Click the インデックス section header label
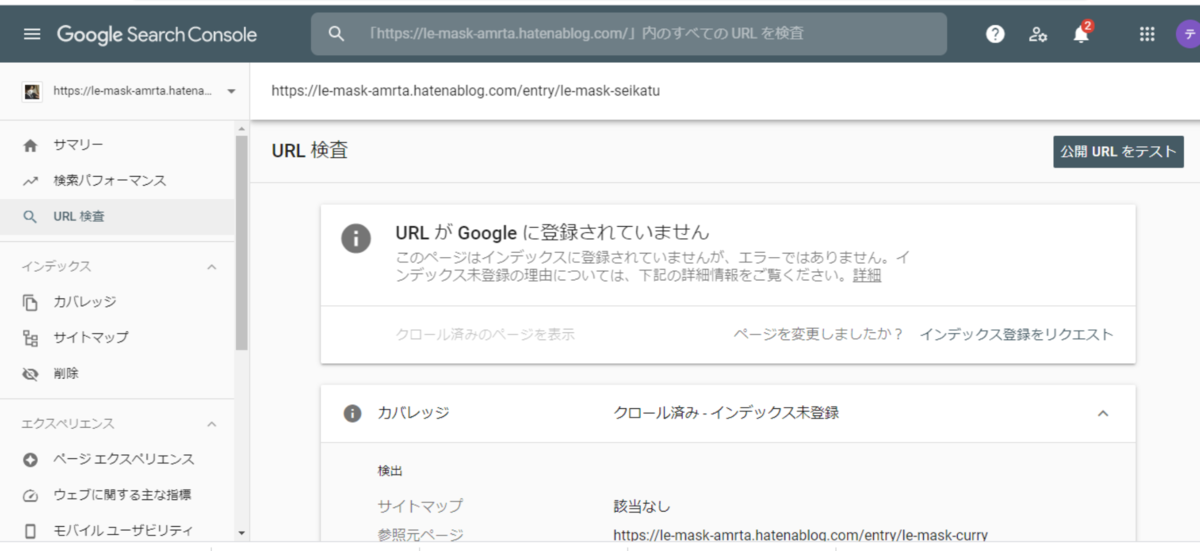This screenshot has width=1200, height=551. 56,267
